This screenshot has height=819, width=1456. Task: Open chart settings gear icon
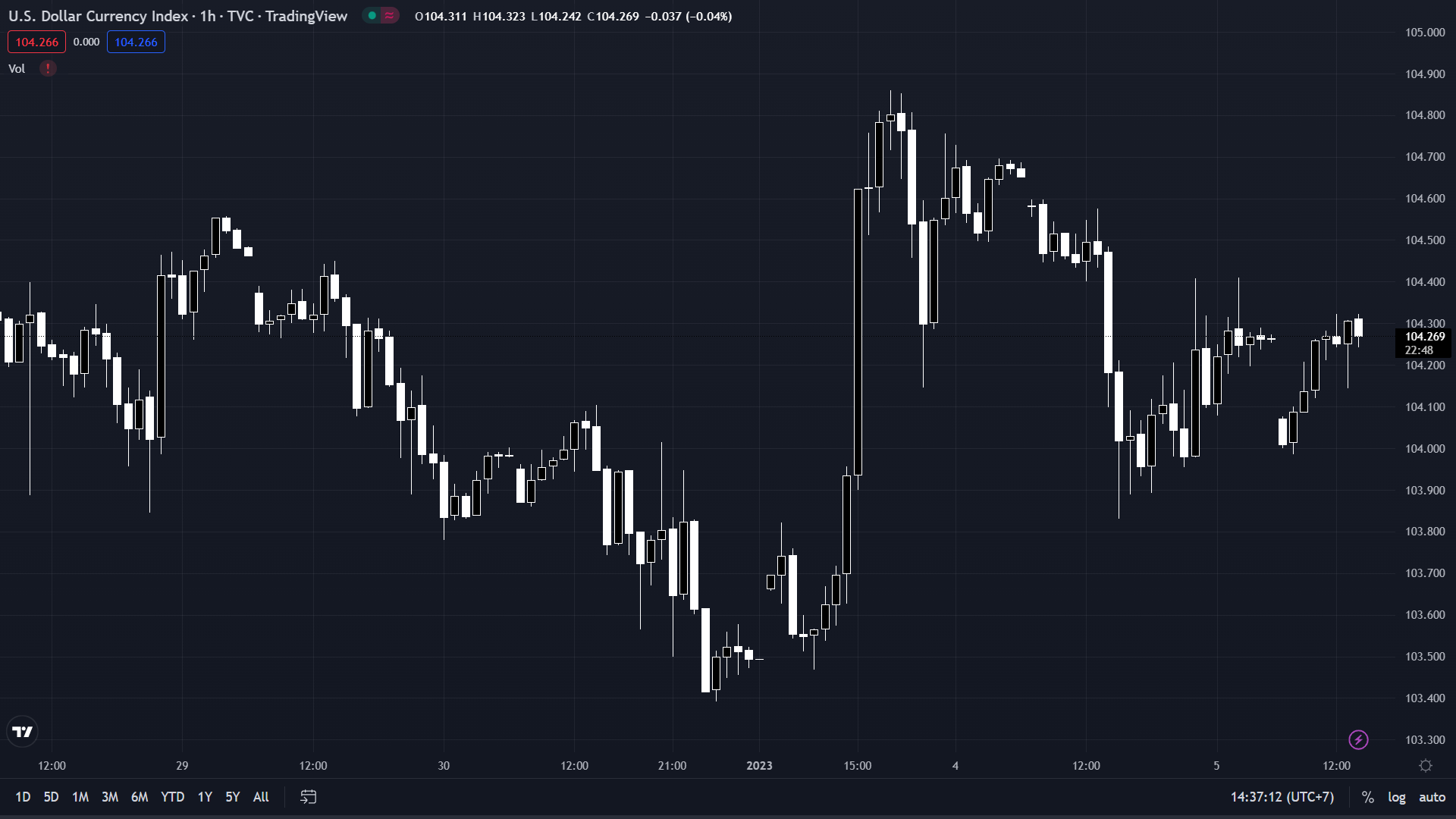[1426, 766]
